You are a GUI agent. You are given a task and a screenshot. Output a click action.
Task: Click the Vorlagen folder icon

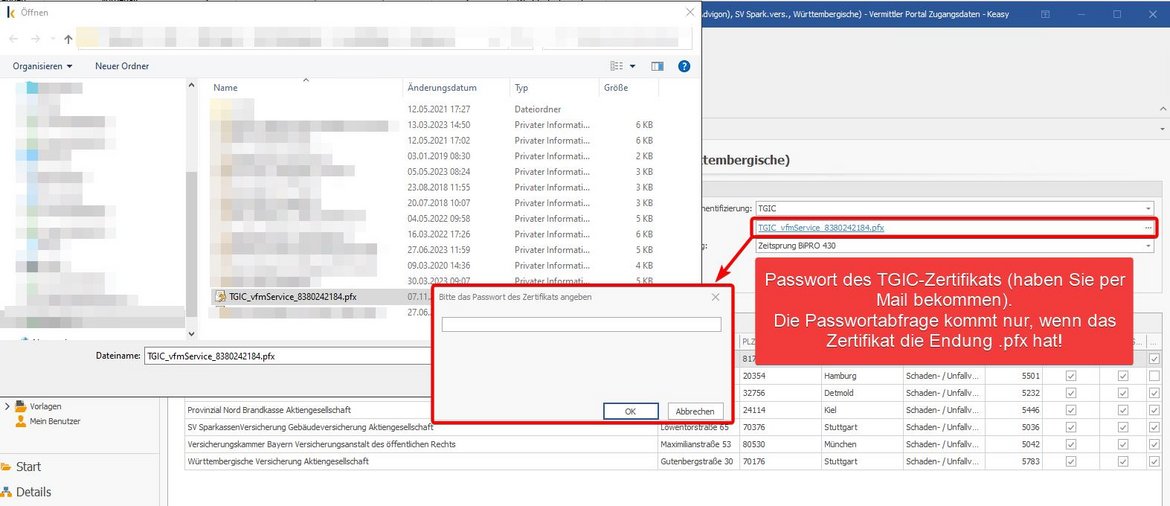(x=21, y=406)
